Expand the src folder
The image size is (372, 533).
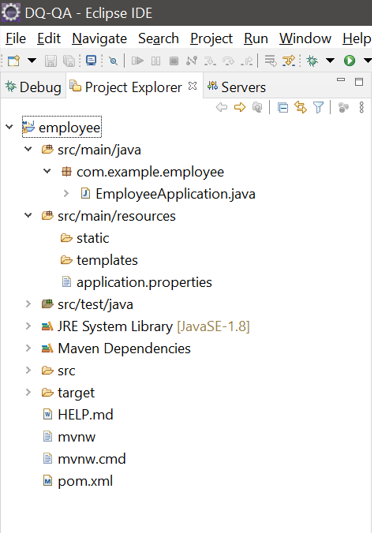point(29,370)
